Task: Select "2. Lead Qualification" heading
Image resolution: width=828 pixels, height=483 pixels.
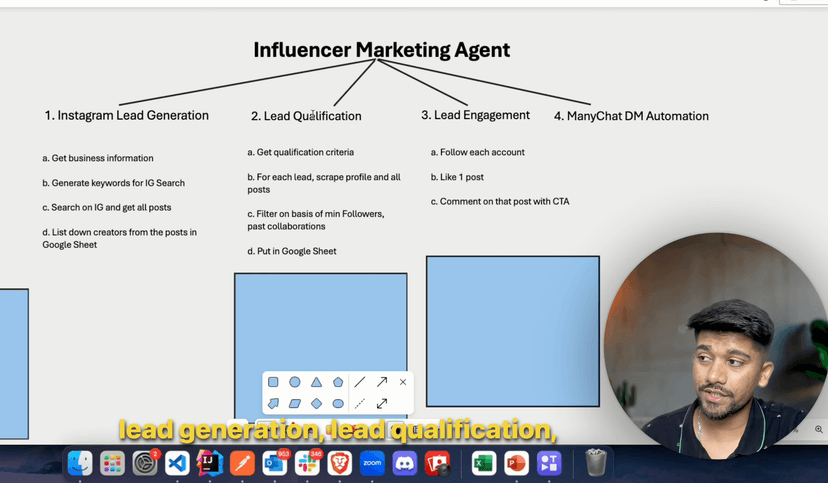Action: click(x=306, y=116)
